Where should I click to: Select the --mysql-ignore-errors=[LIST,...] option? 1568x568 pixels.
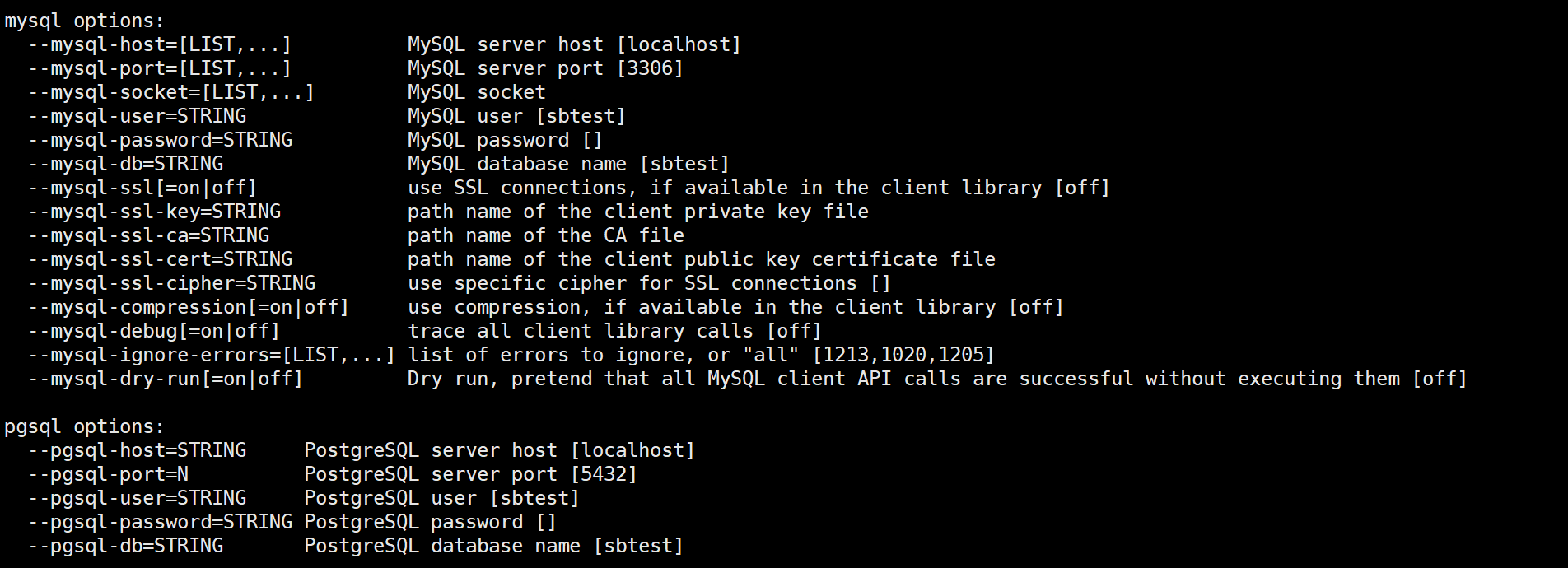[212, 355]
